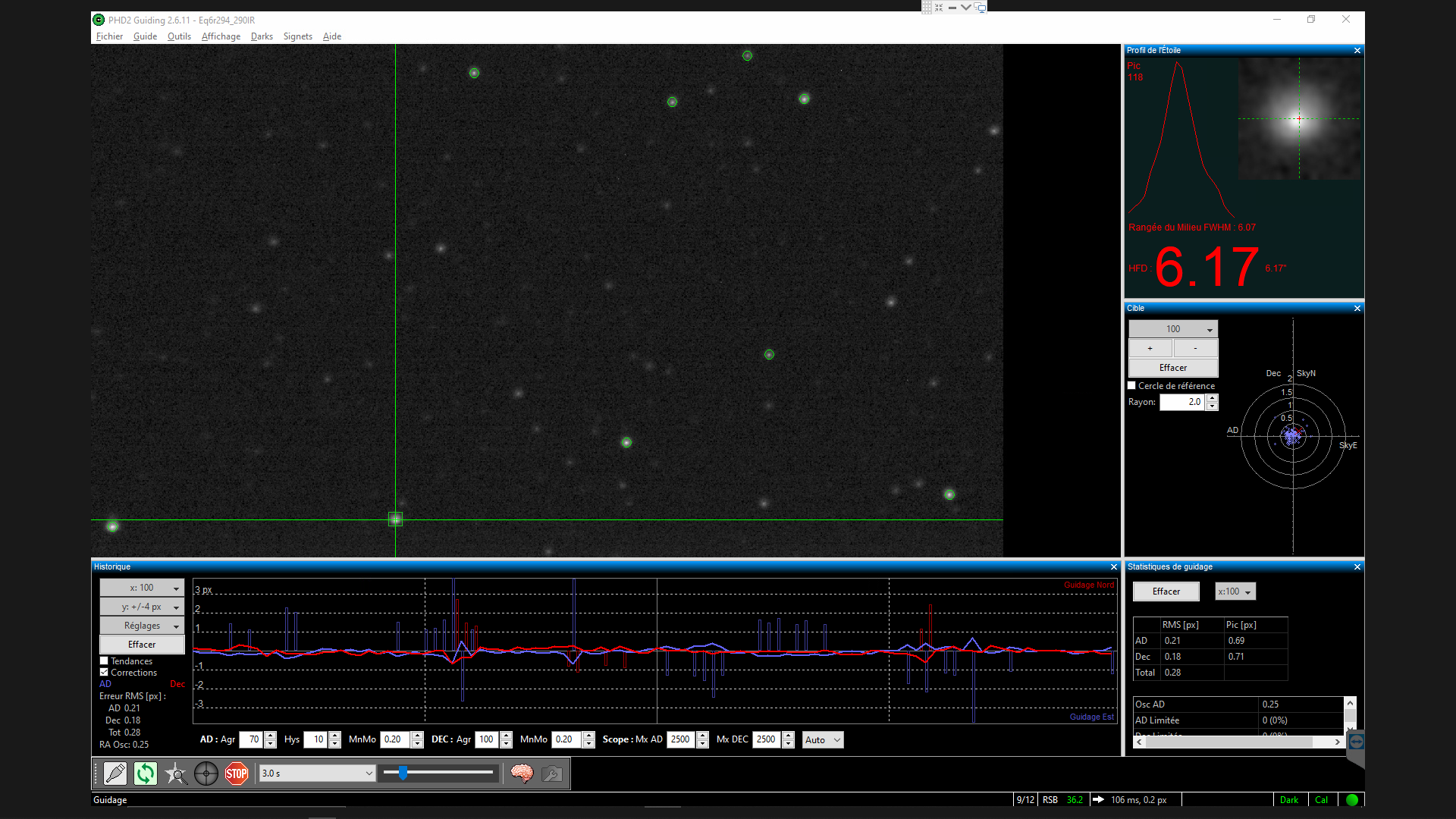Close the Historique panel
1456x819 pixels.
tap(1114, 567)
